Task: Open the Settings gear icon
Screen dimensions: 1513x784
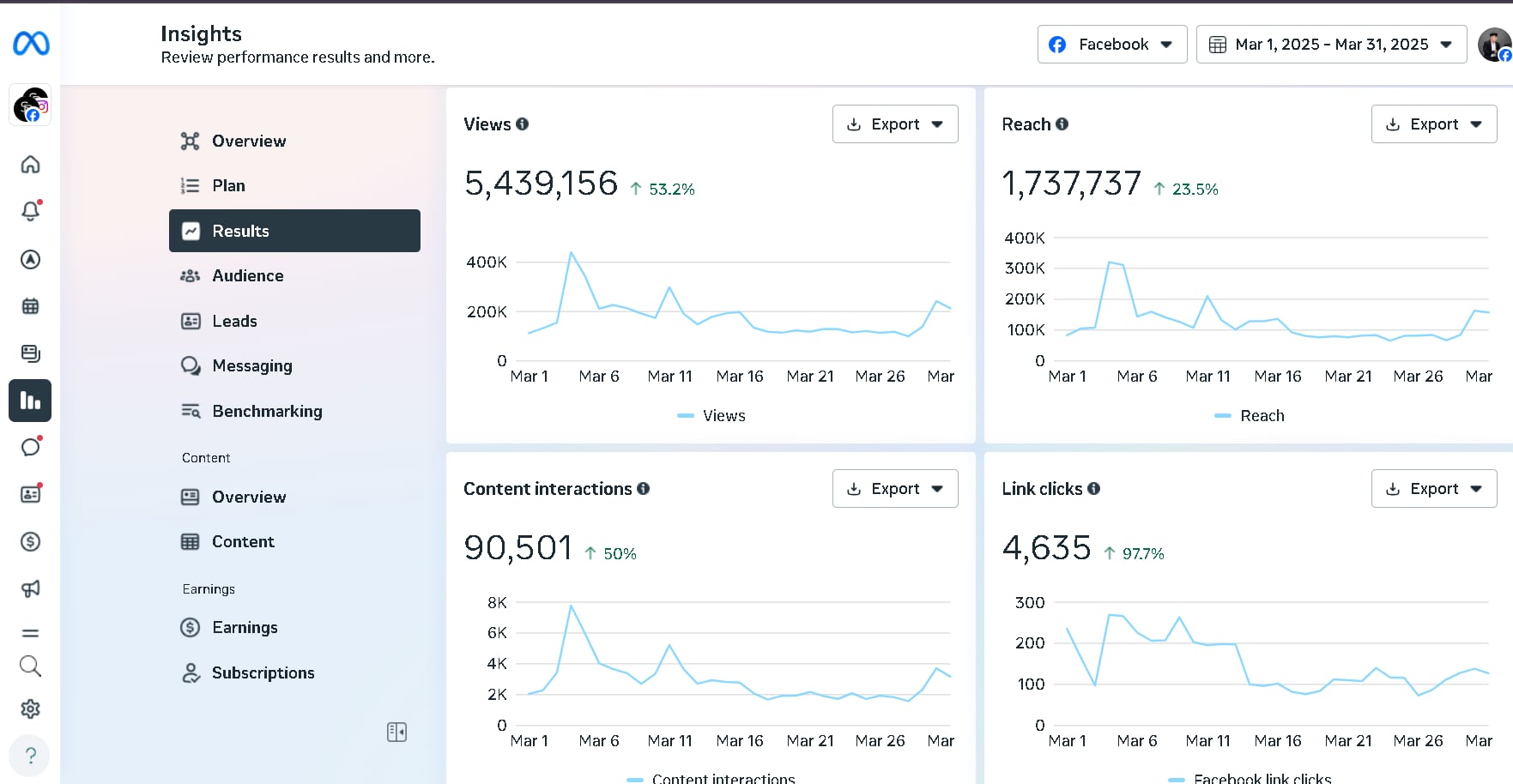Action: pos(30,709)
